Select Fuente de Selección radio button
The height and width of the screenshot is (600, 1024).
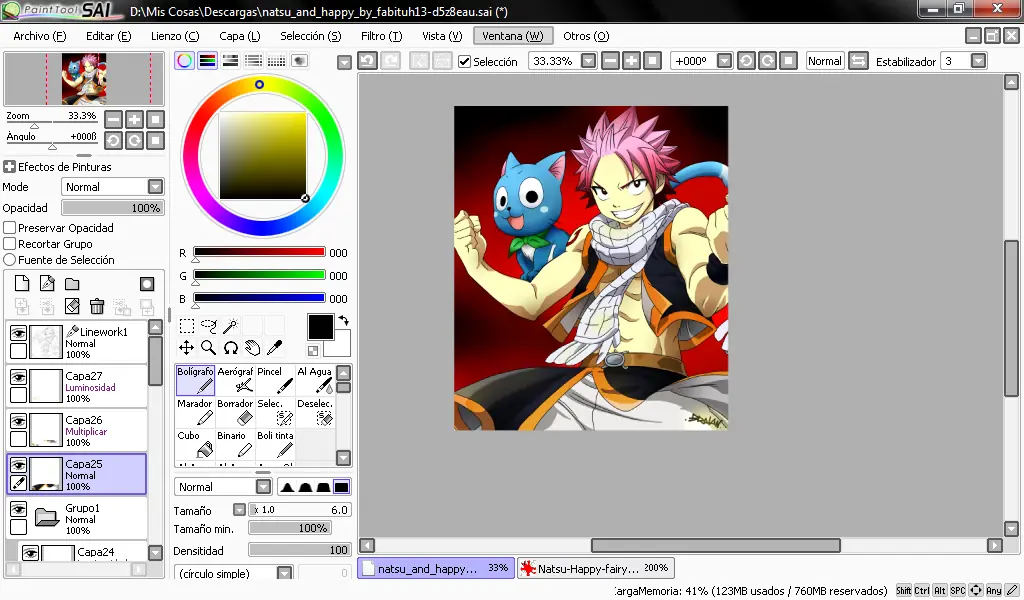pos(10,260)
